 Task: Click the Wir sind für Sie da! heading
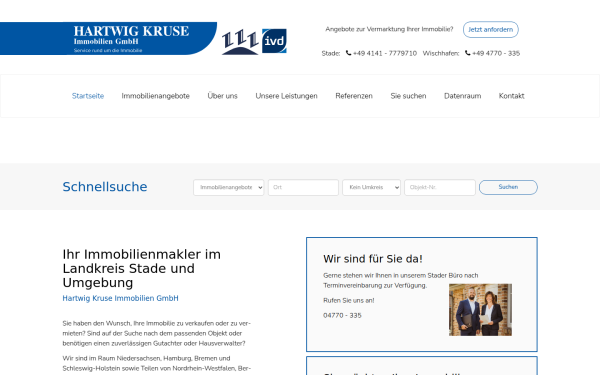tap(373, 259)
